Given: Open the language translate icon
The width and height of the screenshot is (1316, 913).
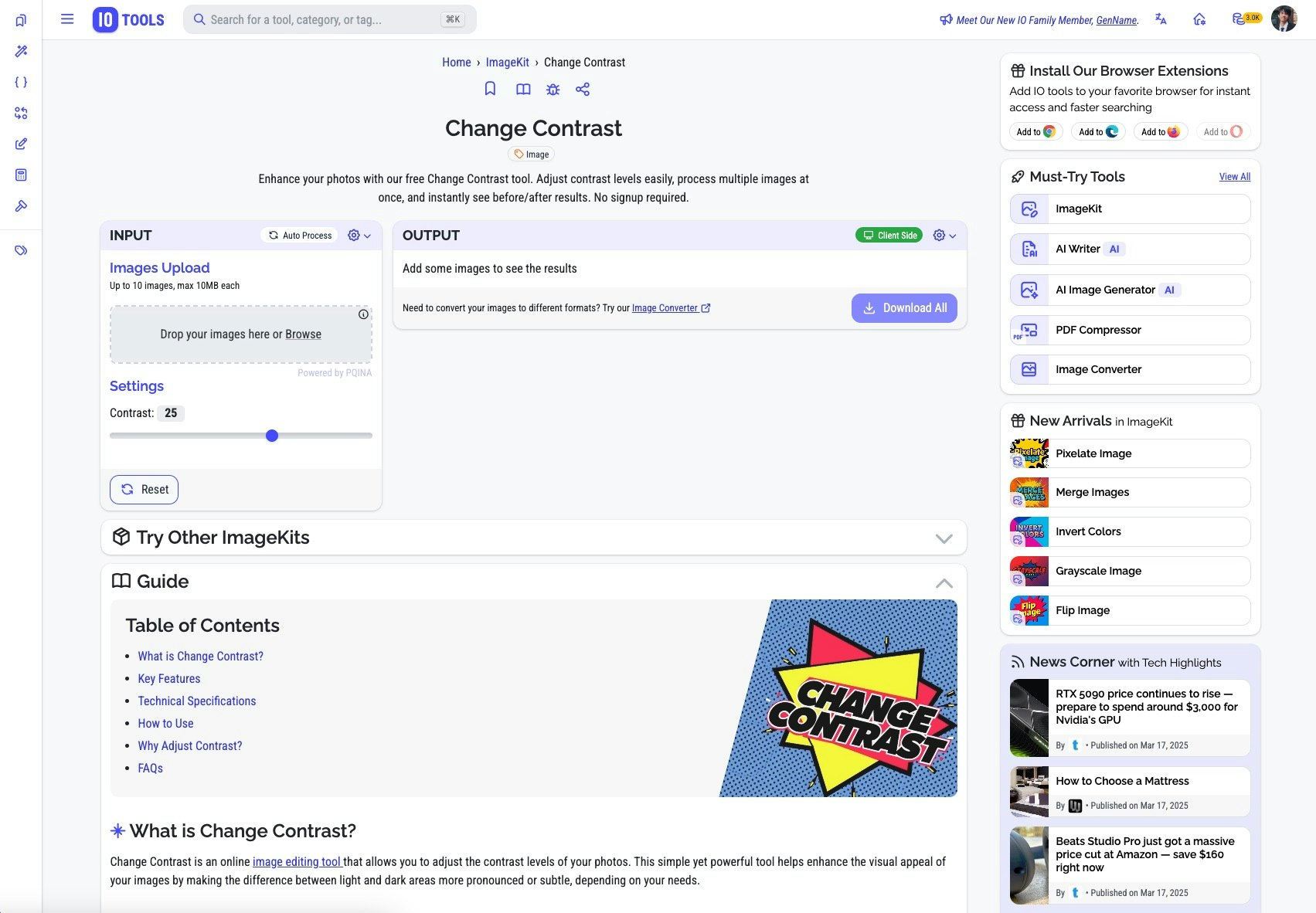Looking at the screenshot, I should pos(1161,19).
